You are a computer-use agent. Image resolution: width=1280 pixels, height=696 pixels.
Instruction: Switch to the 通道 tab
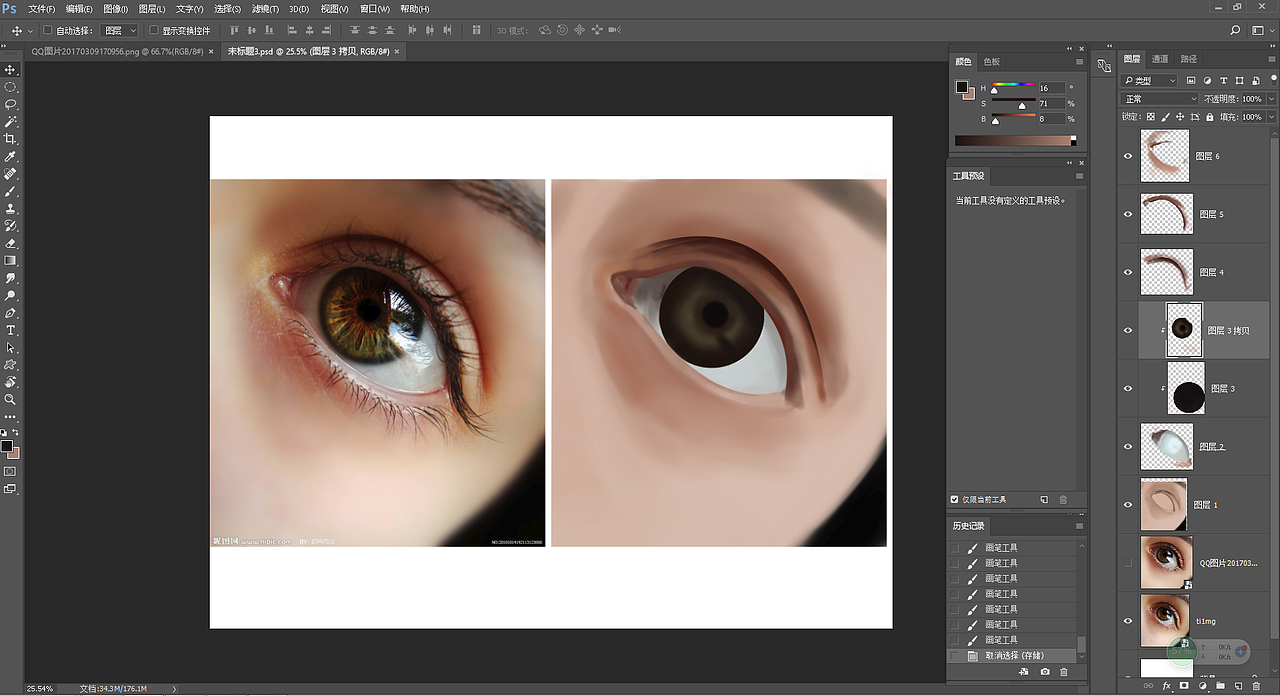click(1160, 59)
